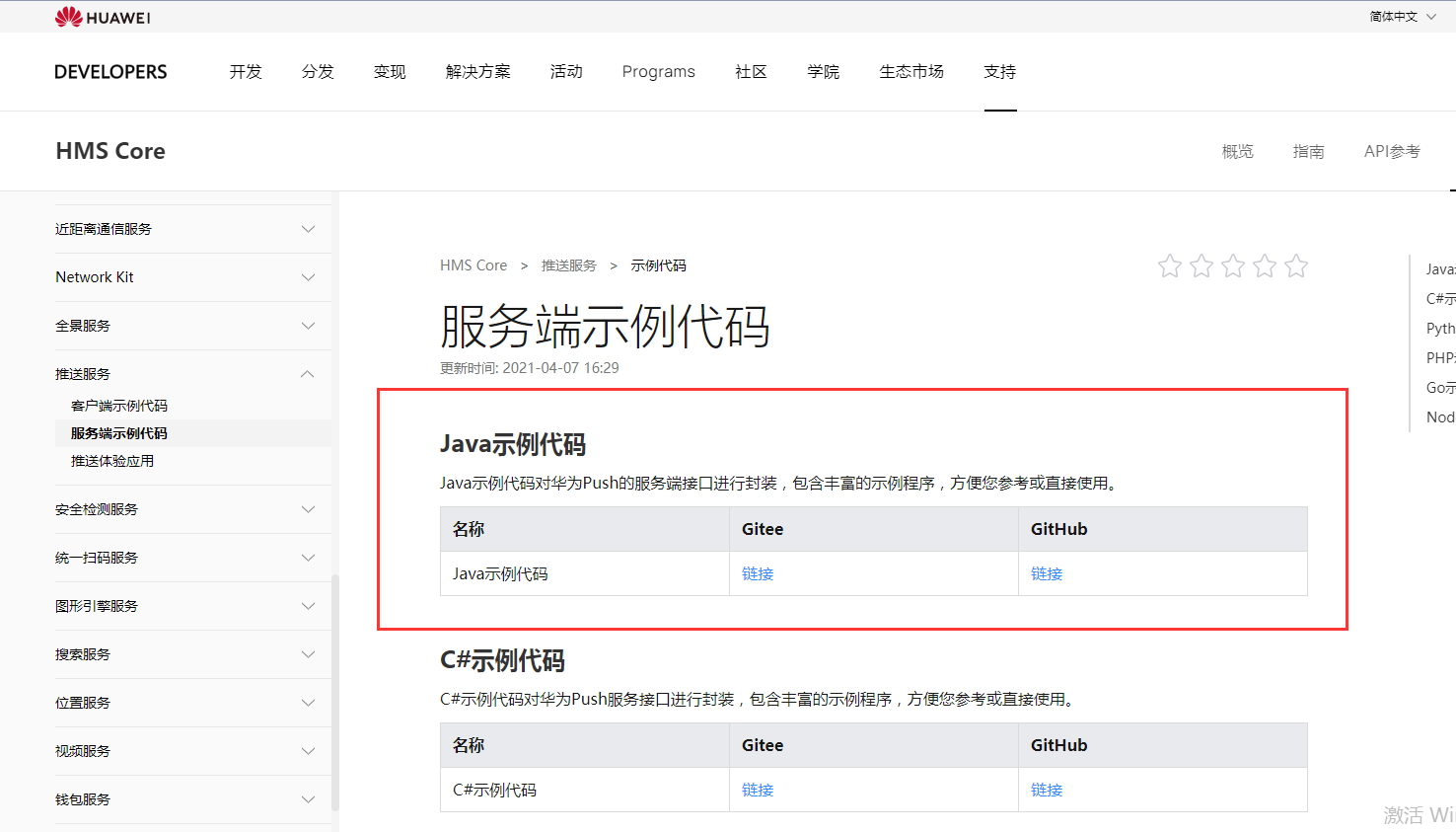Jump to Go section in page outline
This screenshot has width=1456, height=832.
pos(1440,387)
